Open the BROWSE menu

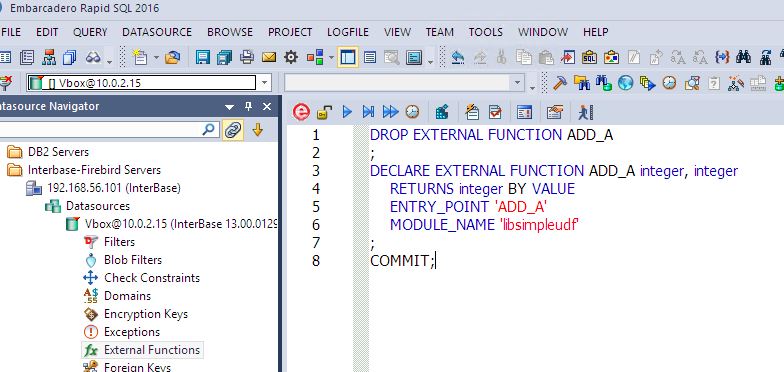(230, 32)
